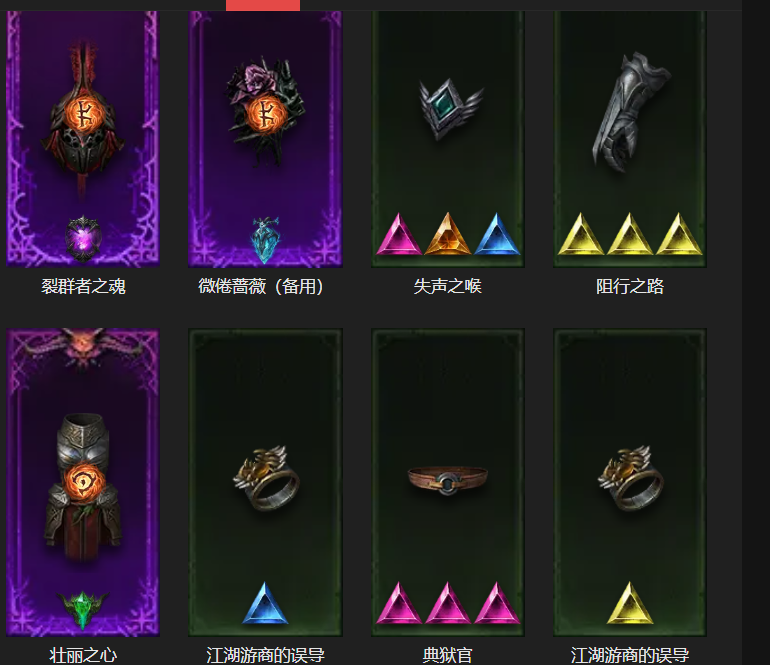Click the 失声之喉 amulet icon
This screenshot has height=665, width=770.
(450, 108)
